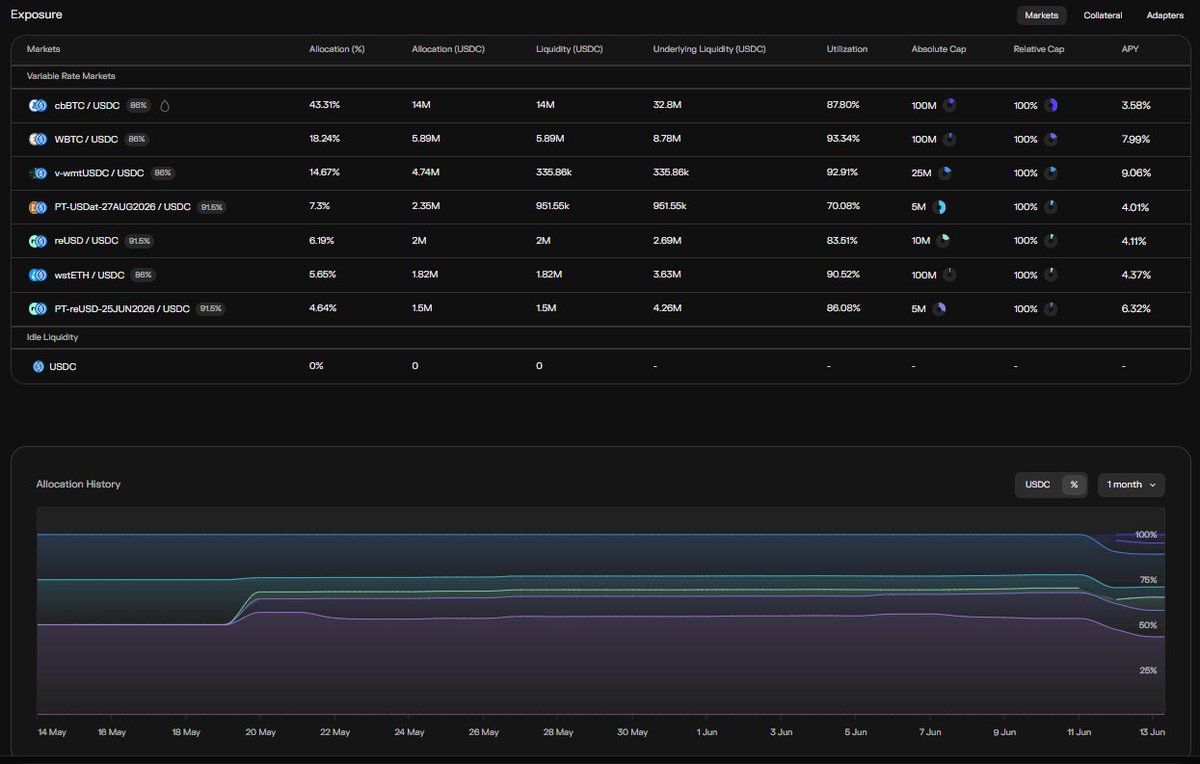1200x764 pixels.
Task: Click the v-wmtUSDC / USDC token pair icon
Action: coord(38,173)
